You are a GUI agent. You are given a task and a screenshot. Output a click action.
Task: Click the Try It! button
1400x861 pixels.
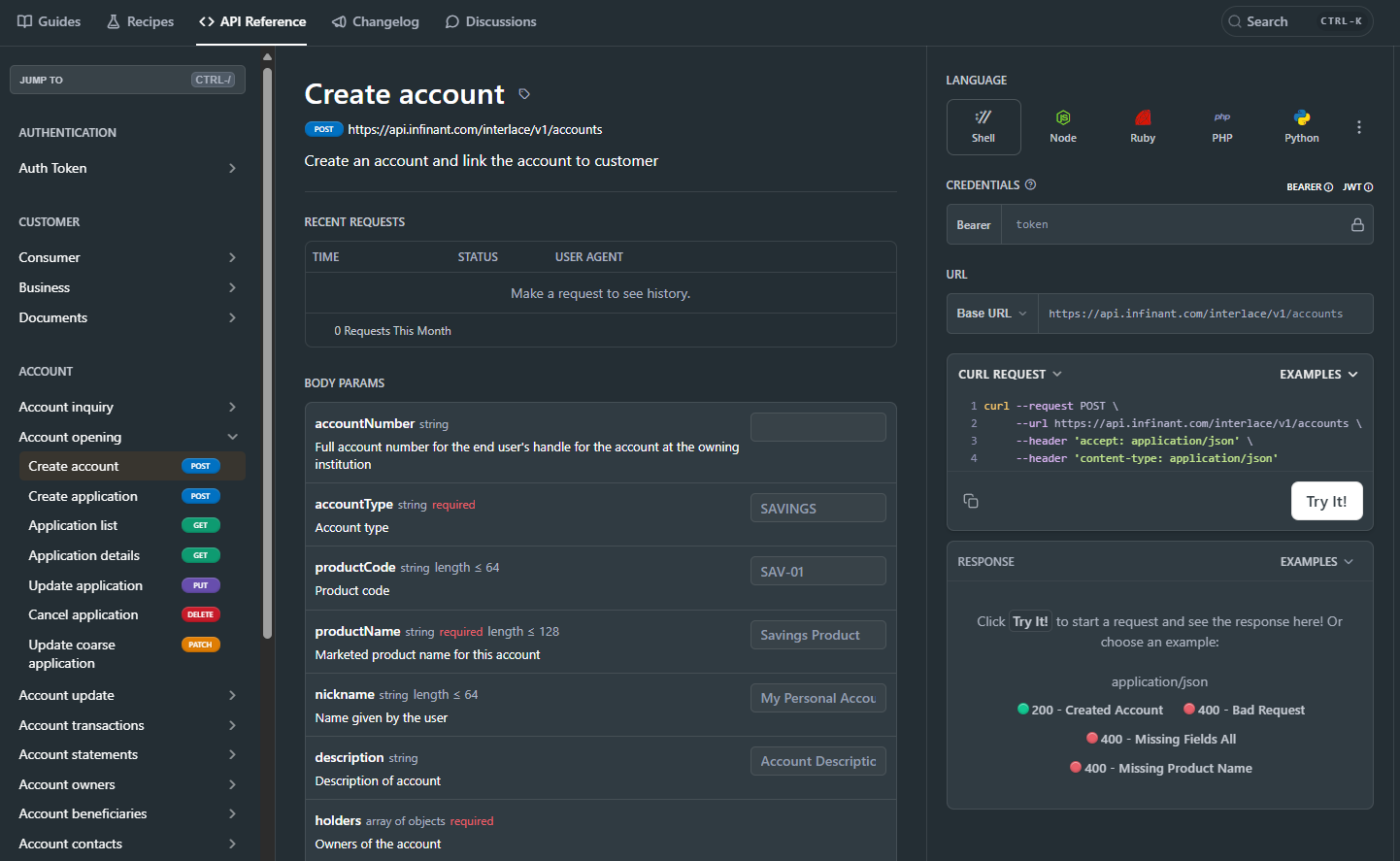point(1326,501)
